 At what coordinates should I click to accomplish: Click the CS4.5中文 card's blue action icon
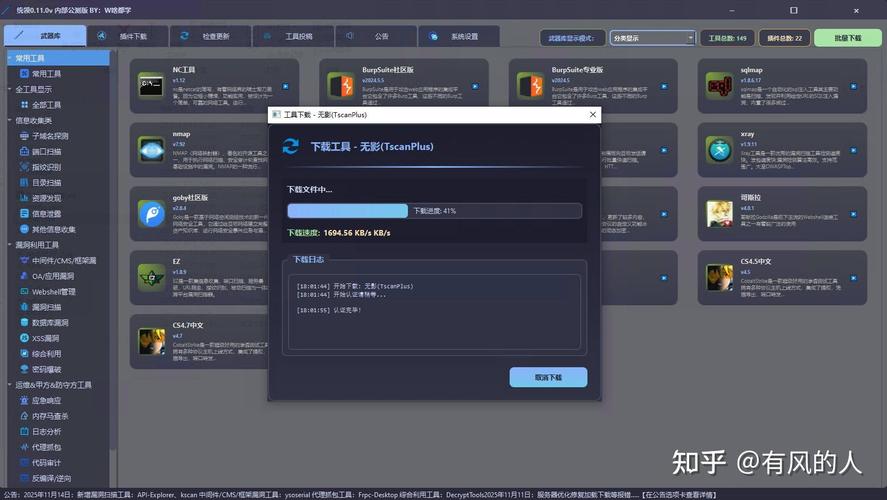pyautogui.click(x=854, y=278)
